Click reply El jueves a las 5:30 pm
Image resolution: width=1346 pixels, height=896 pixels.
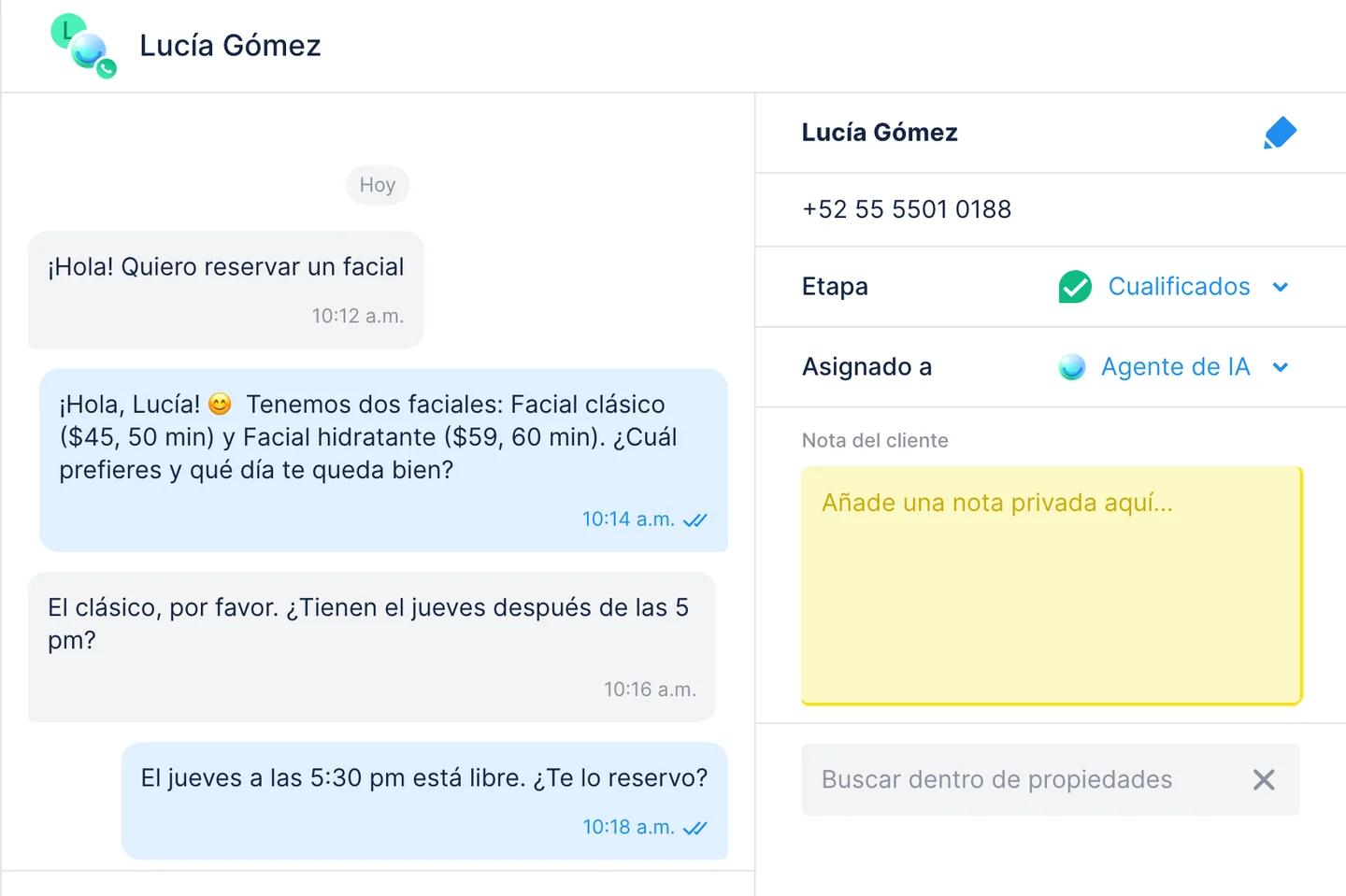coord(424,801)
